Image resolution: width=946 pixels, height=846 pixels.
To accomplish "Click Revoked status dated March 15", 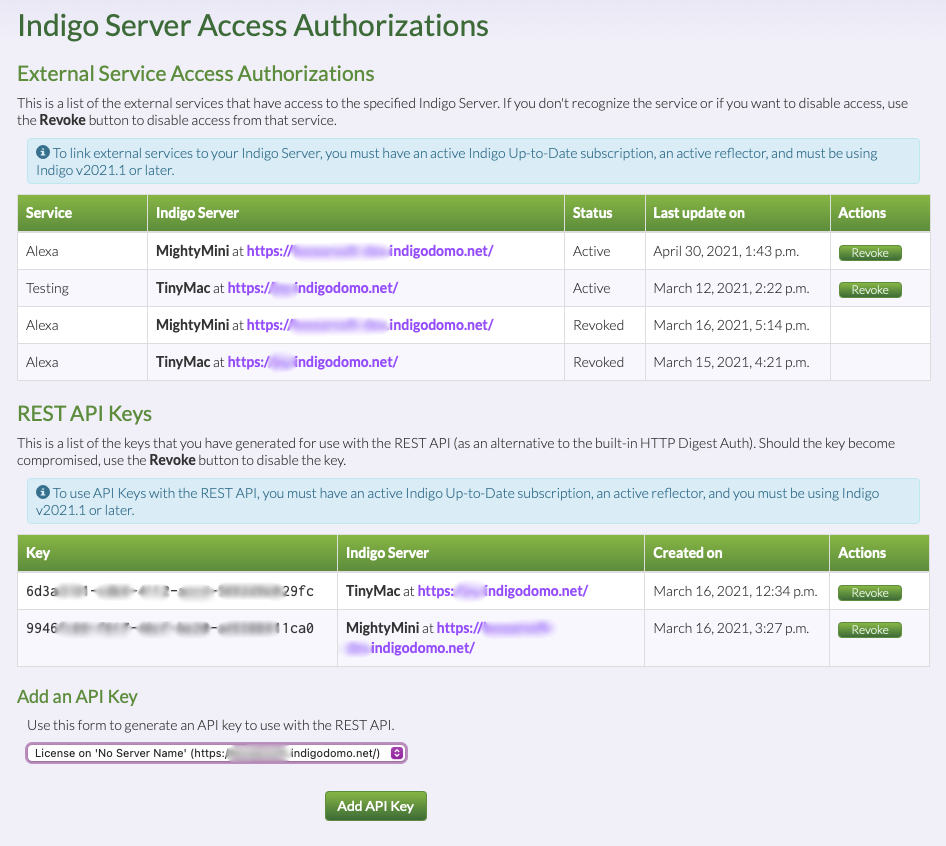I will [x=598, y=362].
